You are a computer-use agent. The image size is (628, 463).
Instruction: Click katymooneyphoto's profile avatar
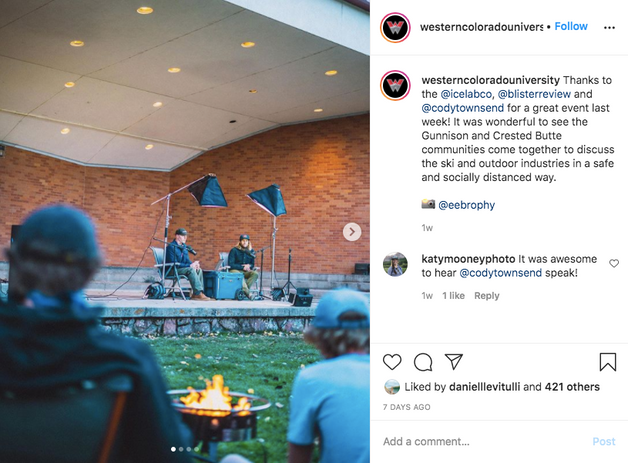click(395, 264)
